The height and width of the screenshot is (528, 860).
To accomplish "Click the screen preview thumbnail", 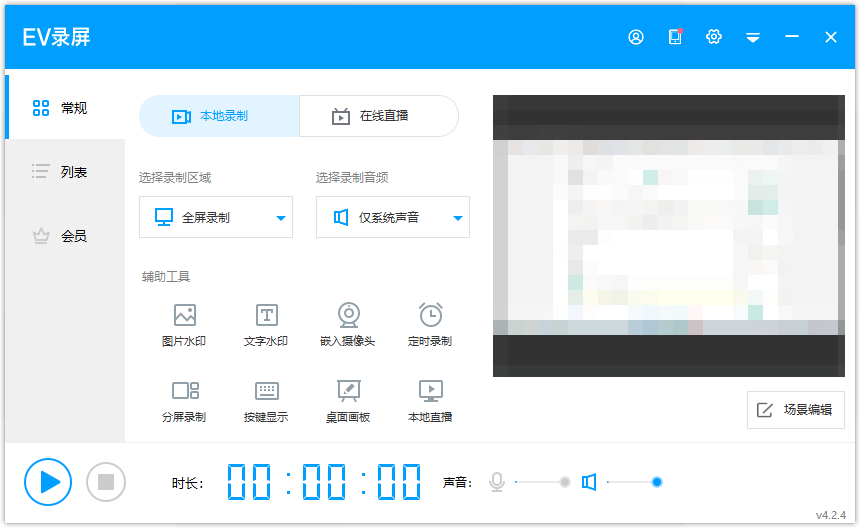I will coord(669,236).
